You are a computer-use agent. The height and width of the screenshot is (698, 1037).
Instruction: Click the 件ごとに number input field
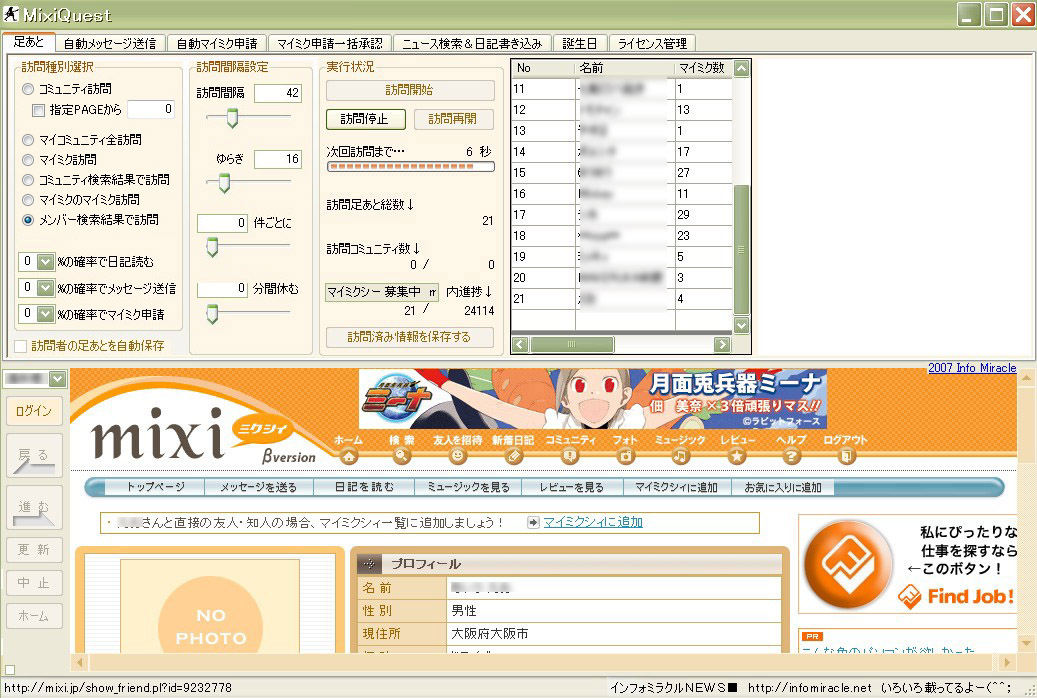223,223
